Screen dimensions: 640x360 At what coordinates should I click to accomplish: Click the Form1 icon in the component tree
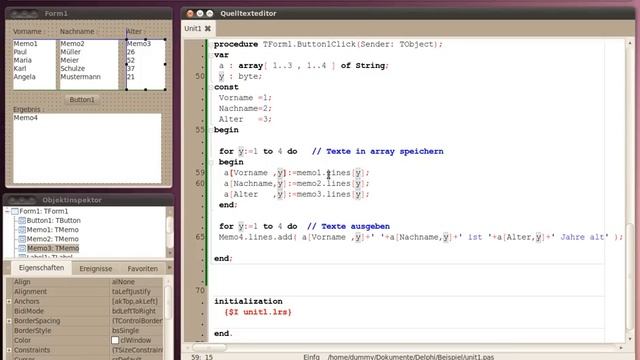(15, 211)
